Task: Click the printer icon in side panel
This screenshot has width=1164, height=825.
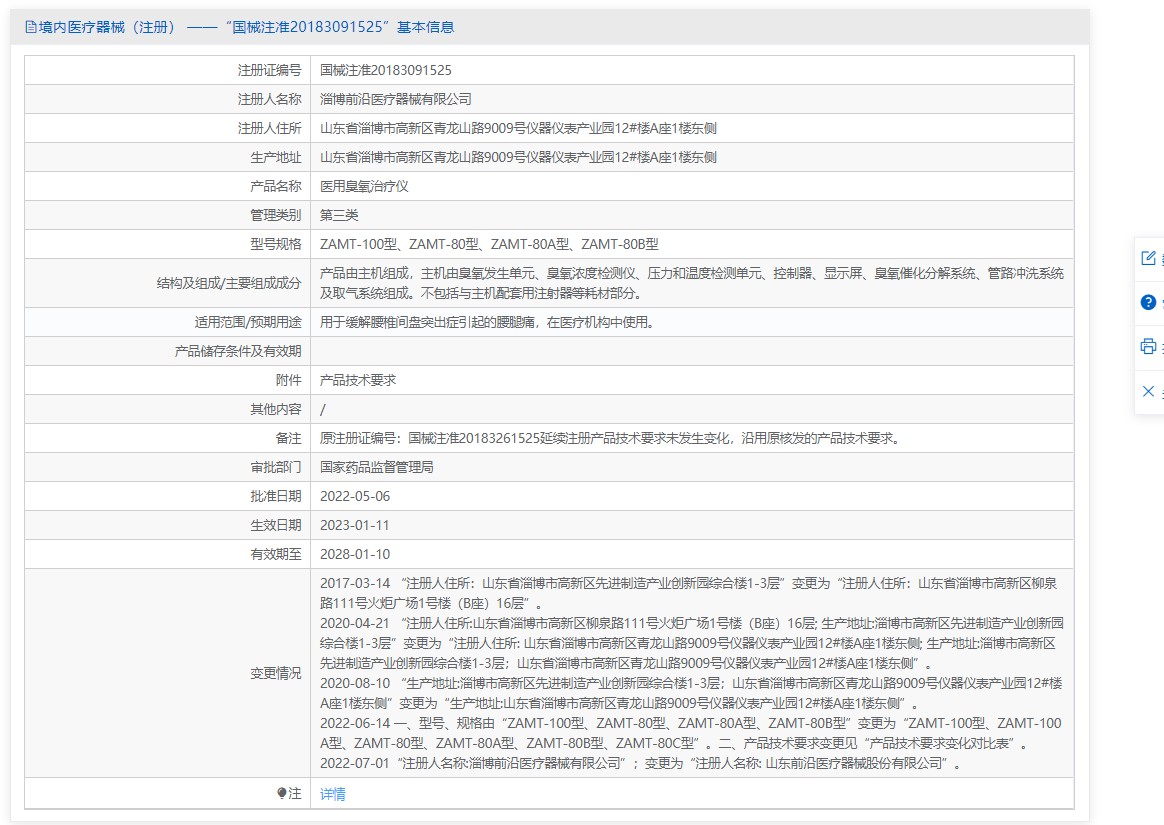Action: pyautogui.click(x=1148, y=346)
